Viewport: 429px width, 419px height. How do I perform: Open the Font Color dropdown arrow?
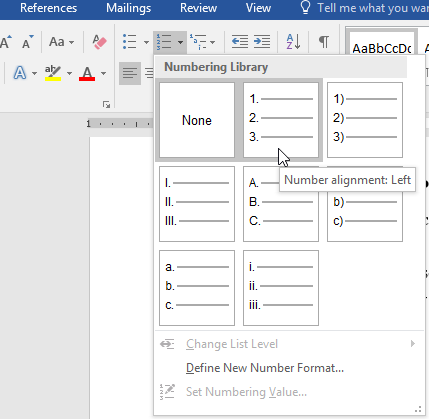pos(103,73)
